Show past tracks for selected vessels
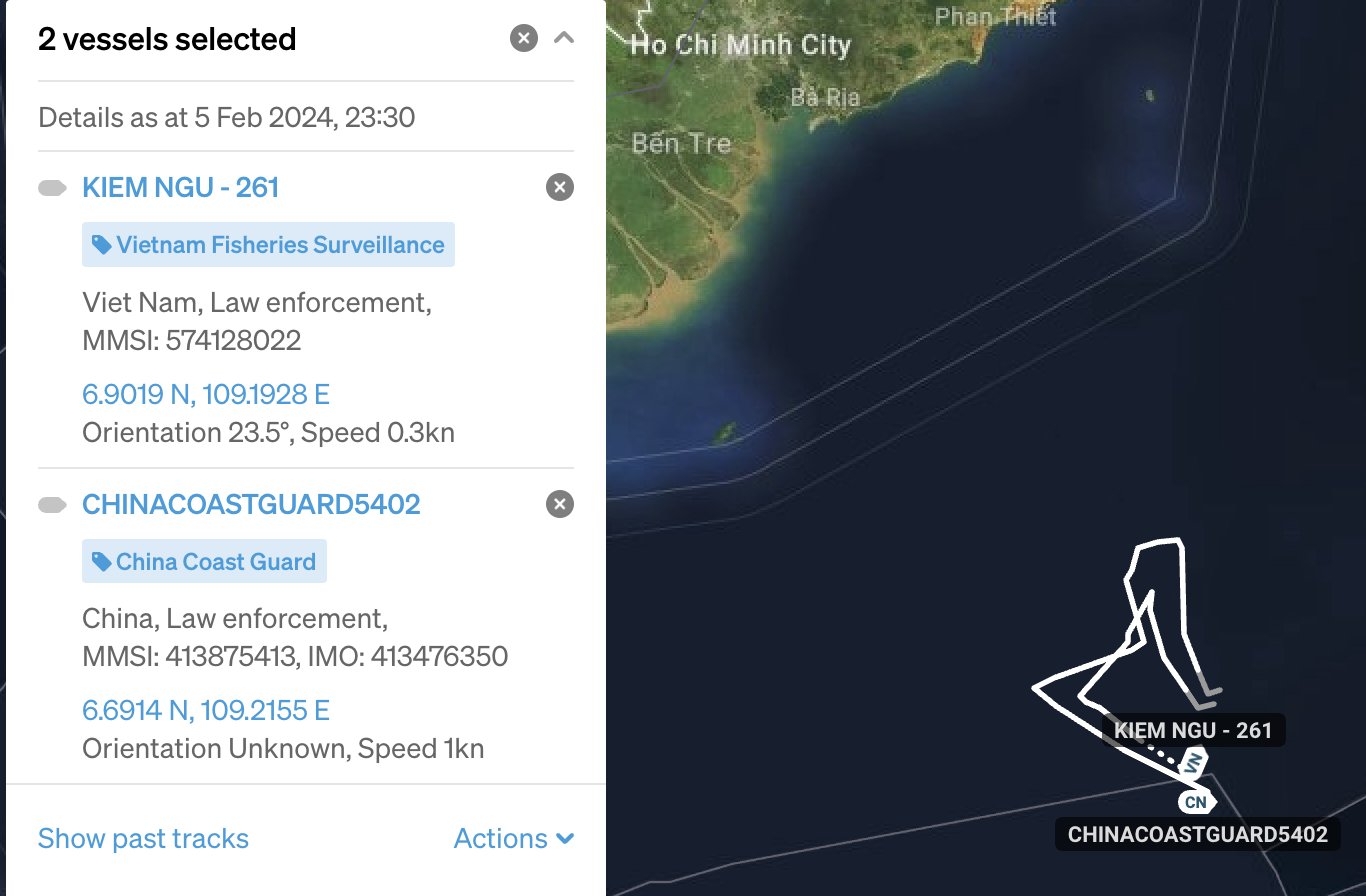This screenshot has width=1366, height=896. pyautogui.click(x=143, y=838)
